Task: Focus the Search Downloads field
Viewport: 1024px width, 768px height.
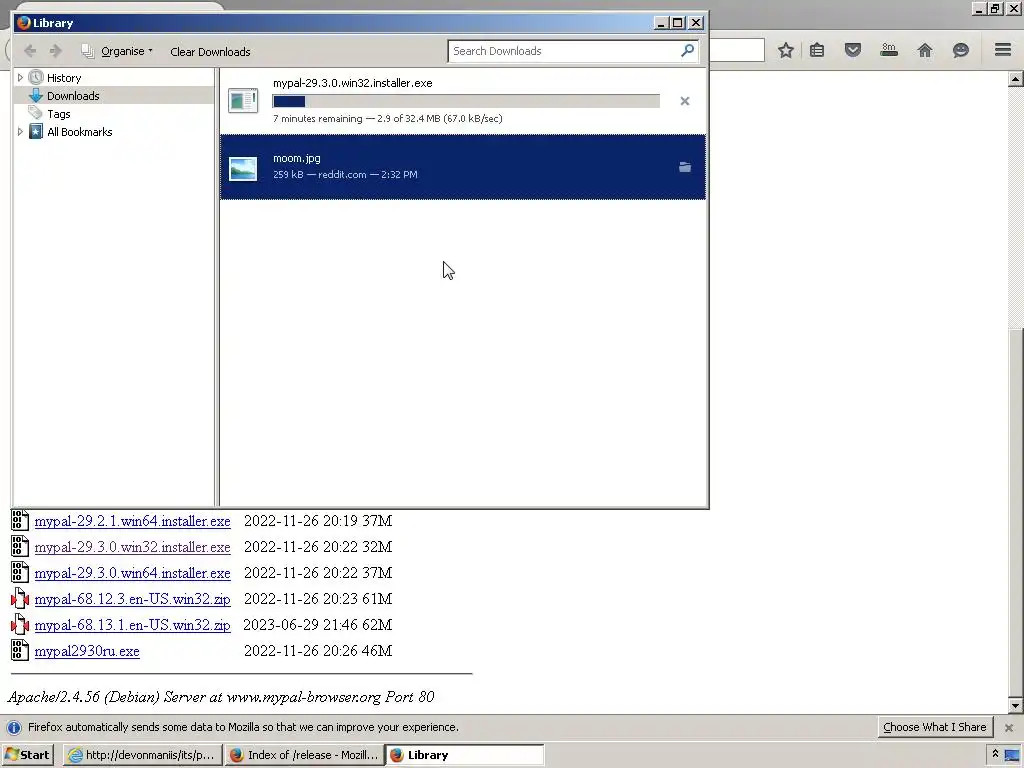Action: [573, 51]
